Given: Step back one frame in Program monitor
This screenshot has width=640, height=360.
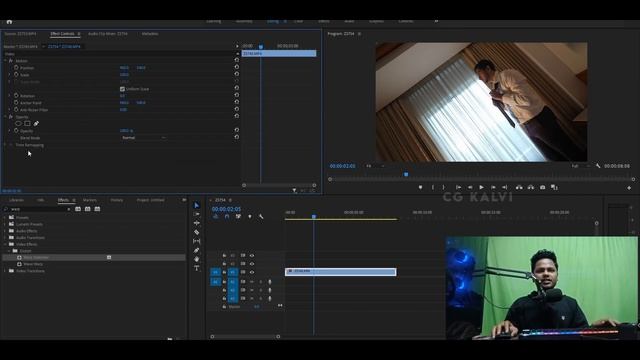Looking at the screenshot, I should pos(470,187).
